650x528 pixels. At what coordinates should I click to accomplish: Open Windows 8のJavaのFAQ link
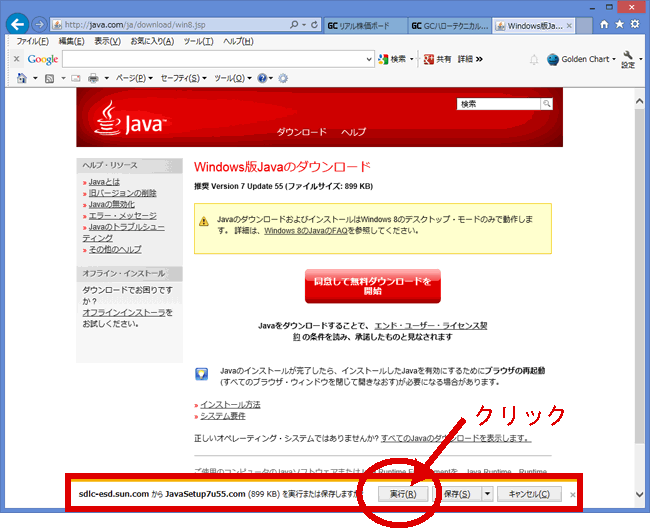tap(306, 230)
